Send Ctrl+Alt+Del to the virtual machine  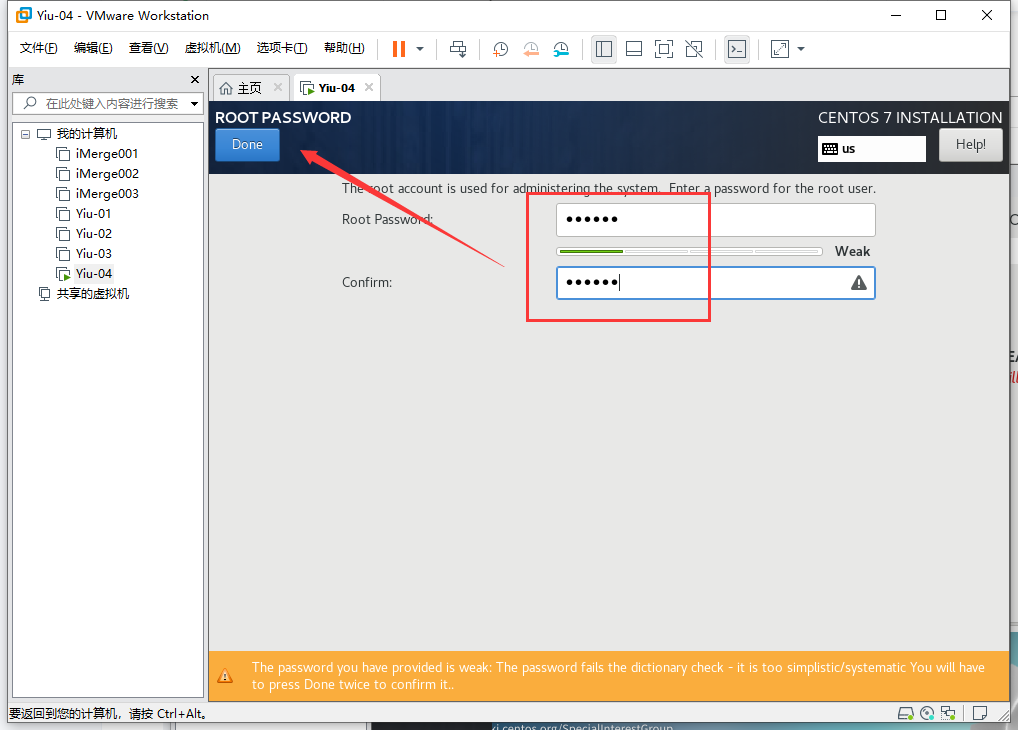(458, 49)
